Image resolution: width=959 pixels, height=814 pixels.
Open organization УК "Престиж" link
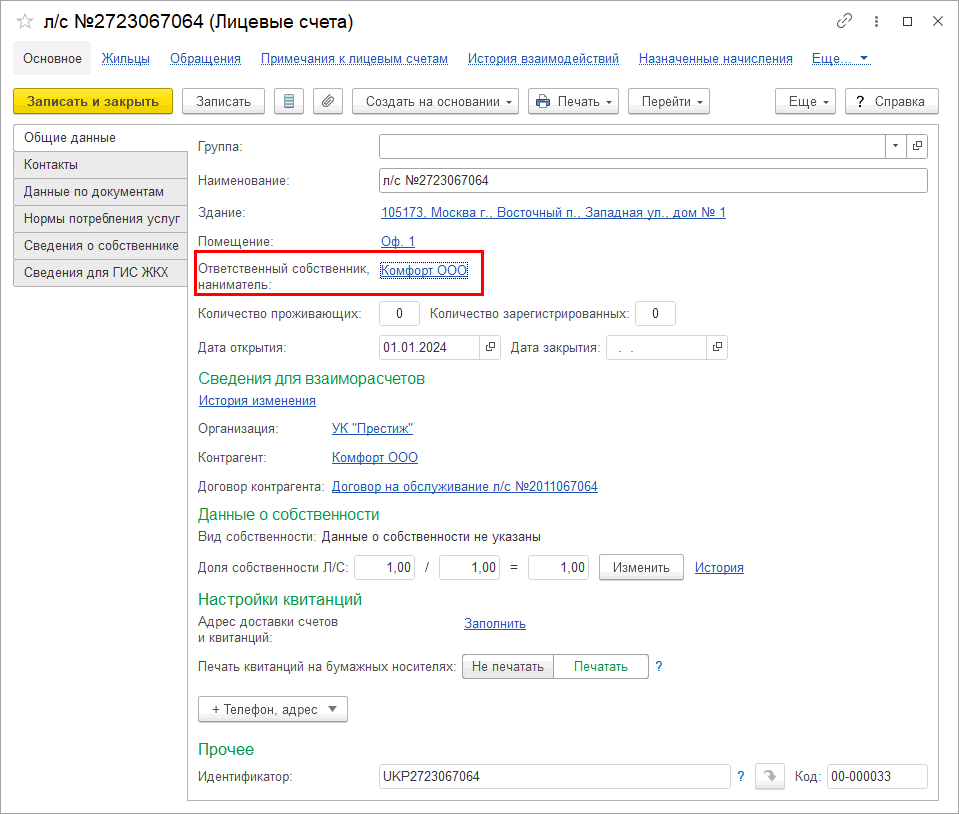tap(372, 429)
